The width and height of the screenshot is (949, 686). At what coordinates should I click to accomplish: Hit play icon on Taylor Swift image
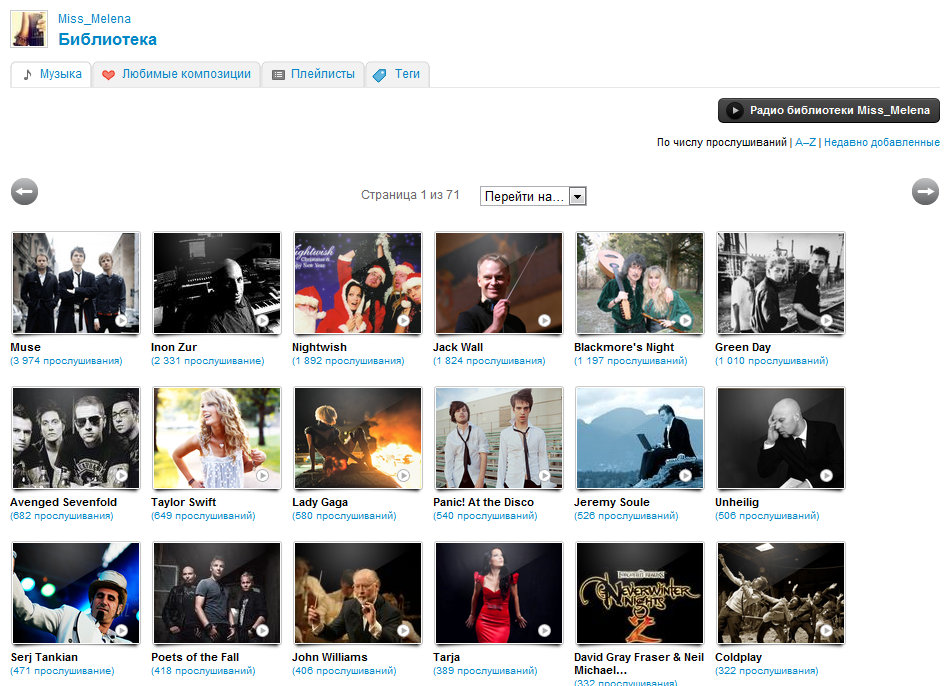pyautogui.click(x=262, y=475)
